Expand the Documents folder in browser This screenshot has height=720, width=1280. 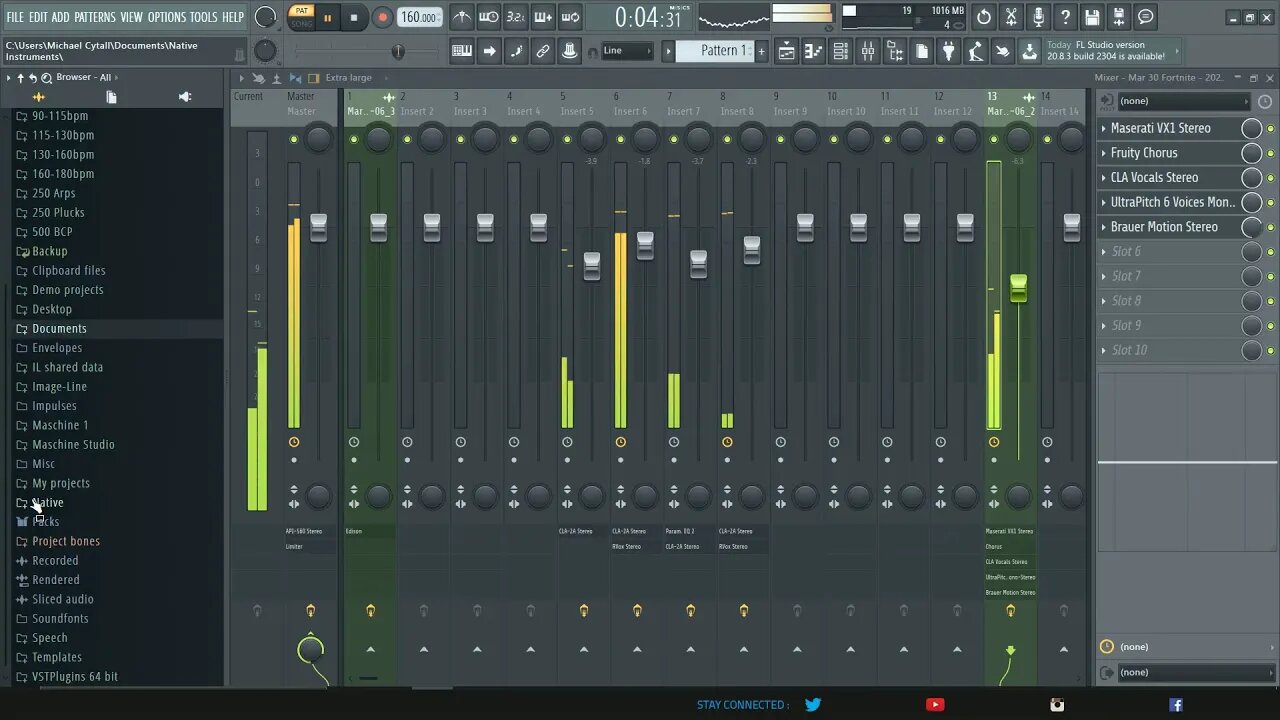click(59, 328)
